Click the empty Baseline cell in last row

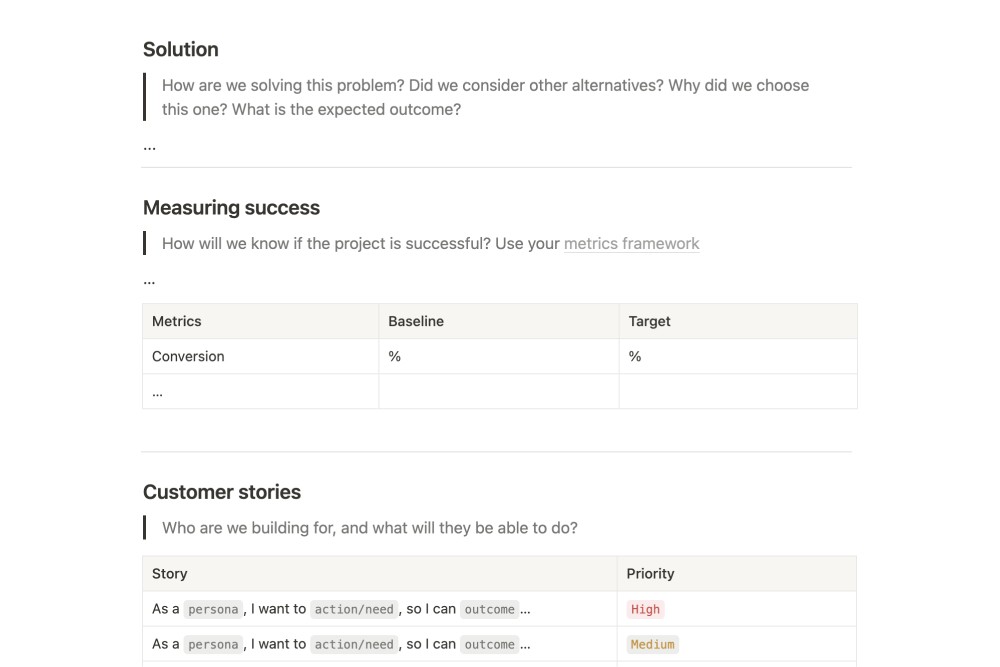click(x=498, y=392)
